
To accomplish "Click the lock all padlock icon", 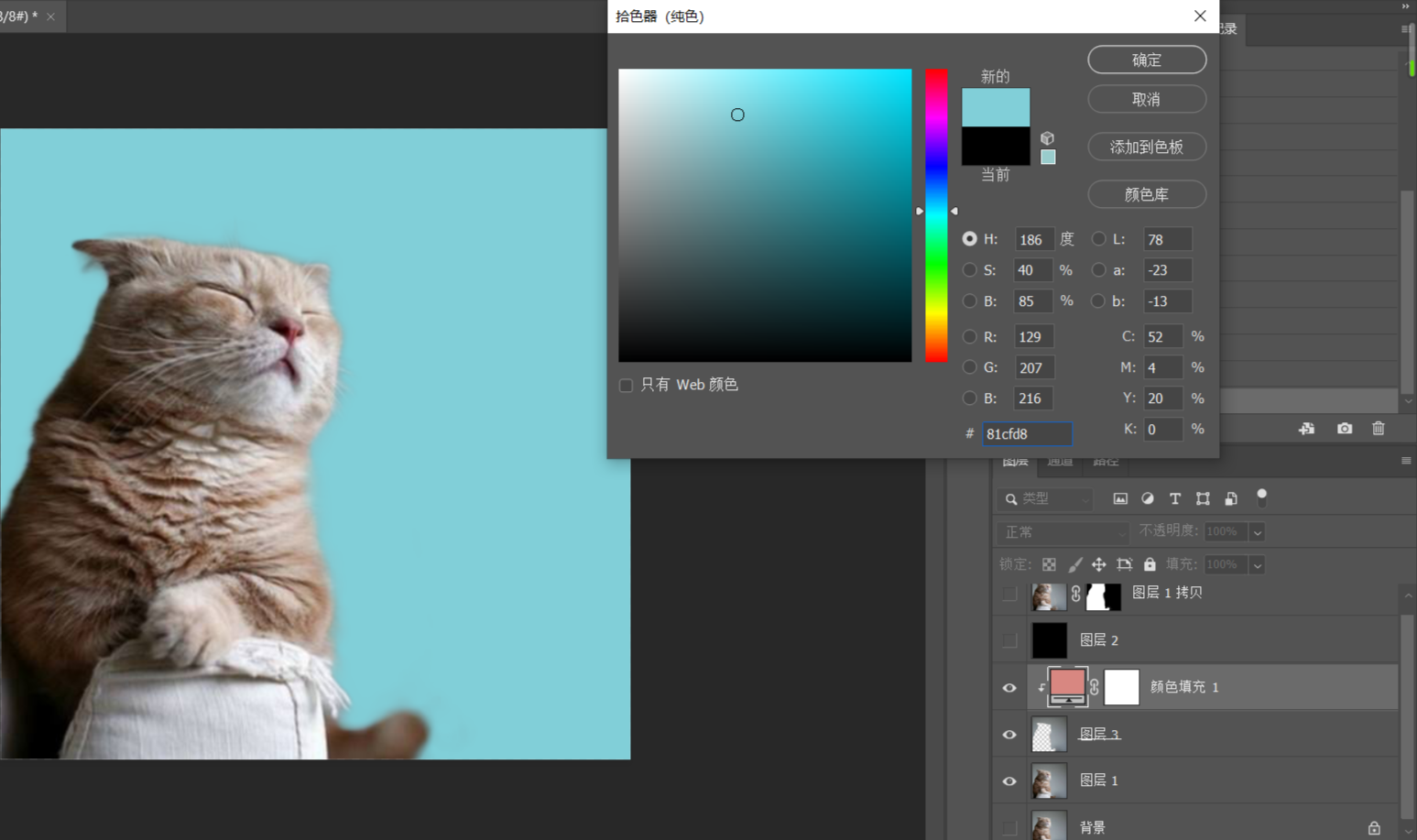I will (x=1150, y=564).
